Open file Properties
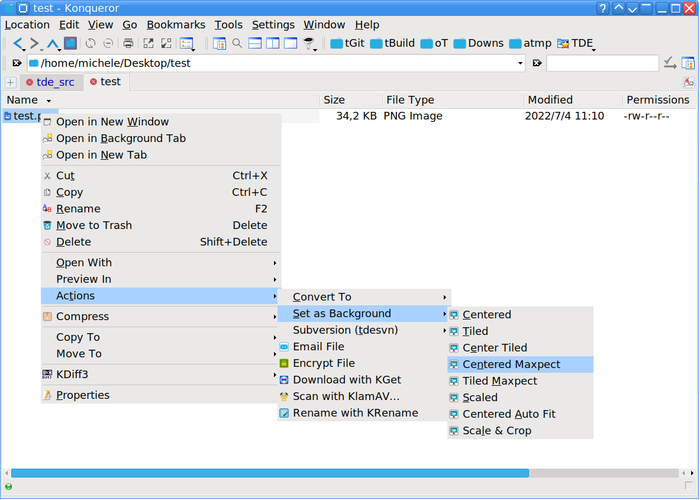700x500 pixels. [161, 395]
